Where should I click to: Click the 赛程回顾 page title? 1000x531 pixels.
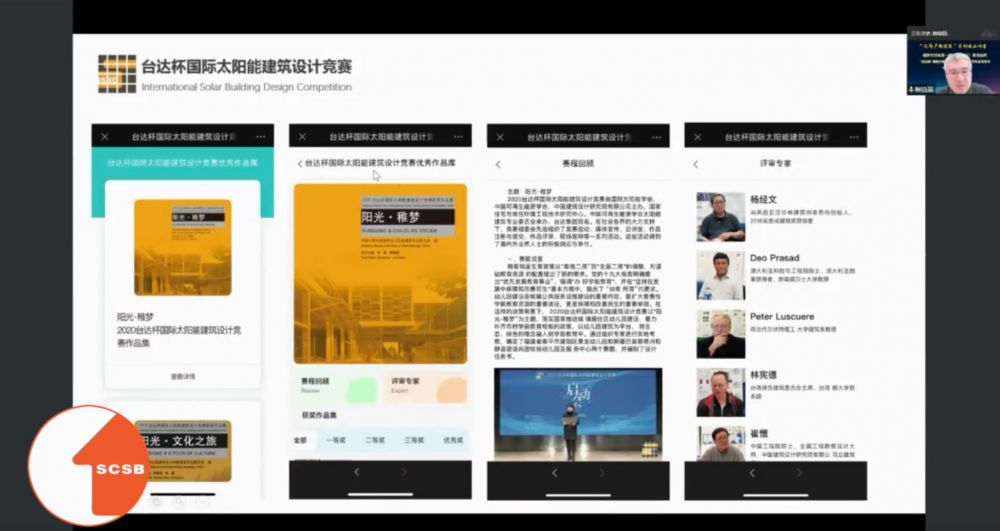[578, 164]
